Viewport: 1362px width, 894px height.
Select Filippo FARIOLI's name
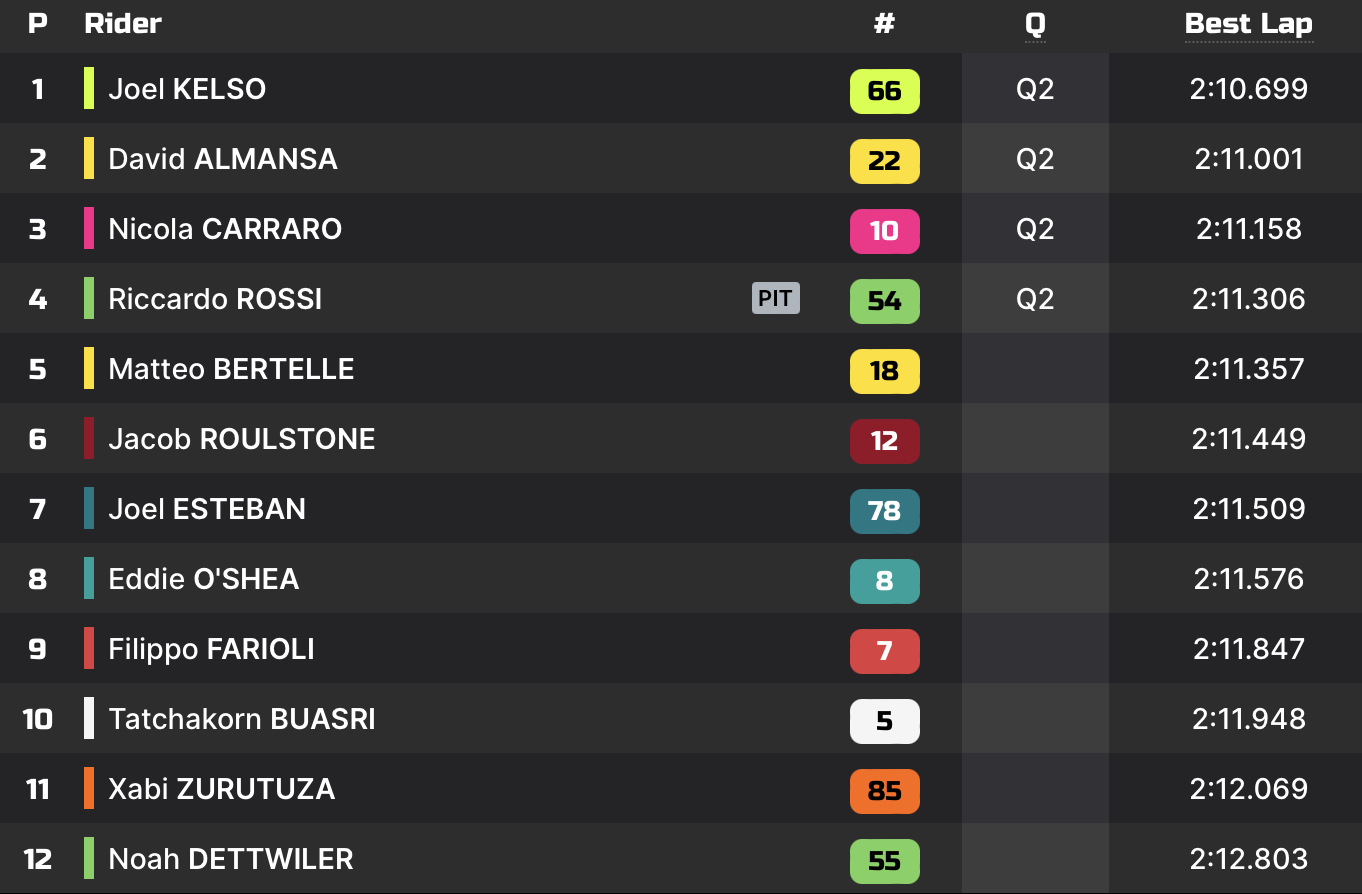[x=211, y=649]
